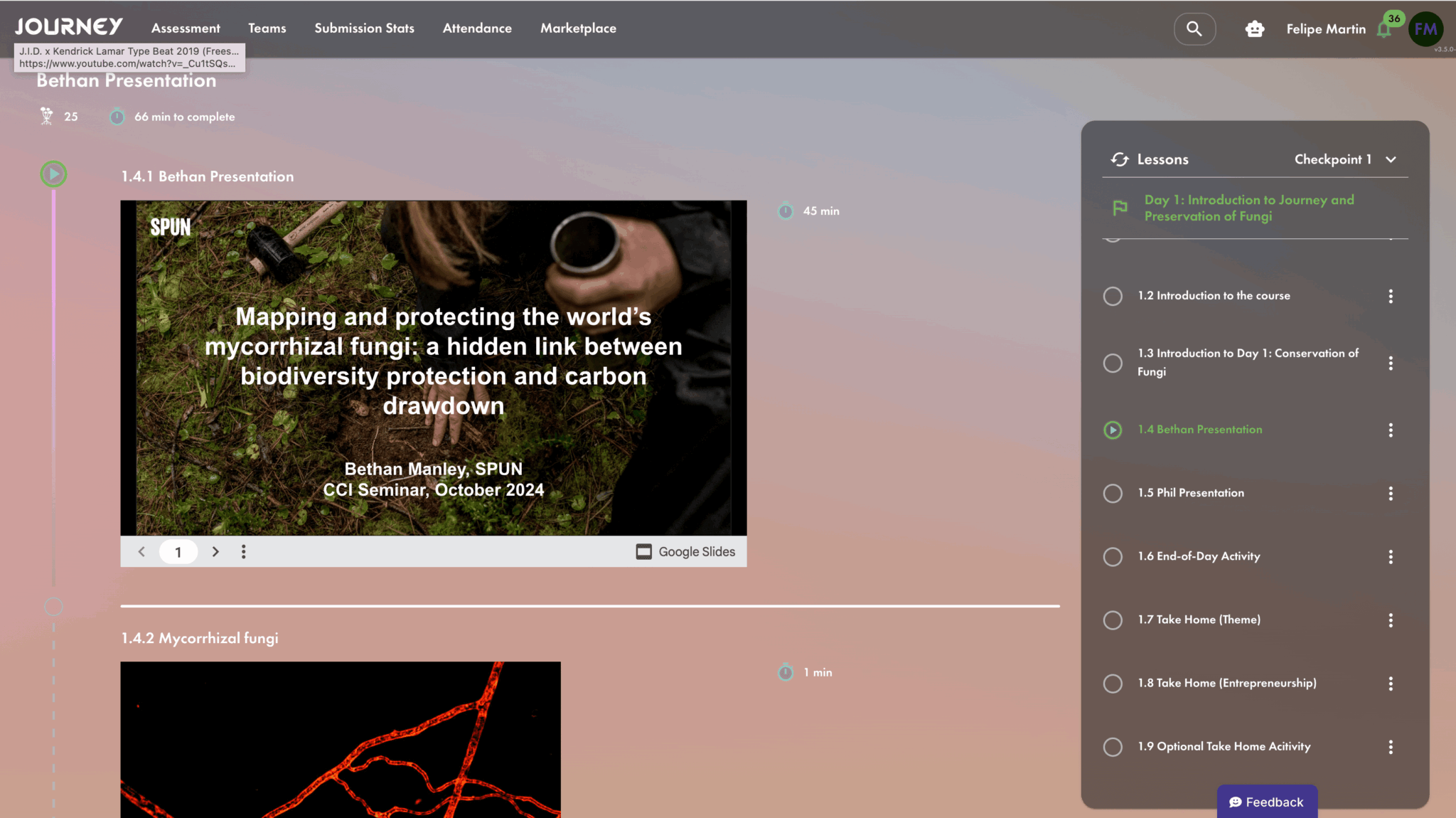The height and width of the screenshot is (818, 1456).
Task: Click the slide number 1 field
Action: pos(178,551)
